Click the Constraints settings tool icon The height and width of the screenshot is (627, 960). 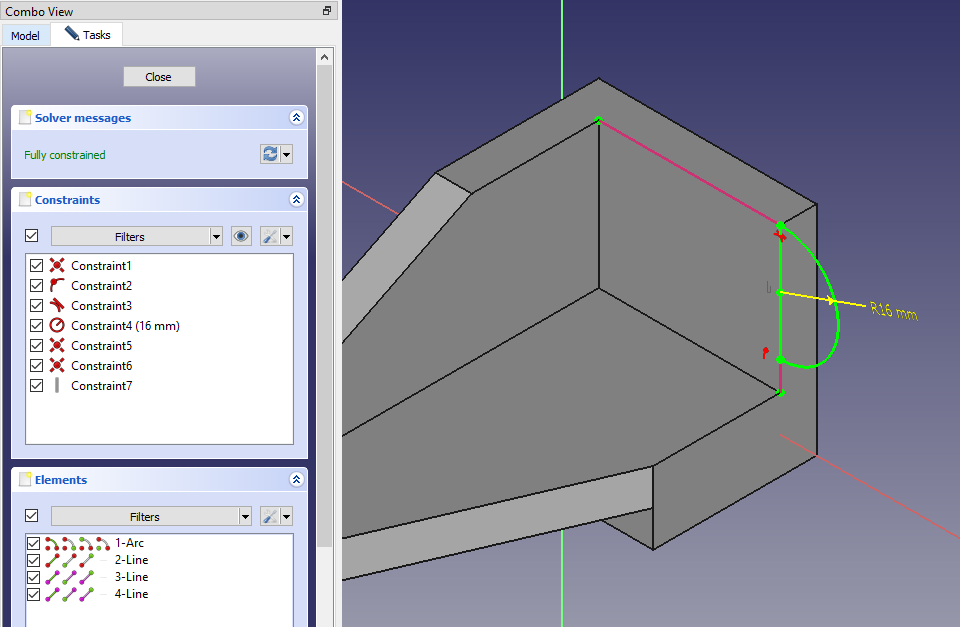pyautogui.click(x=269, y=237)
